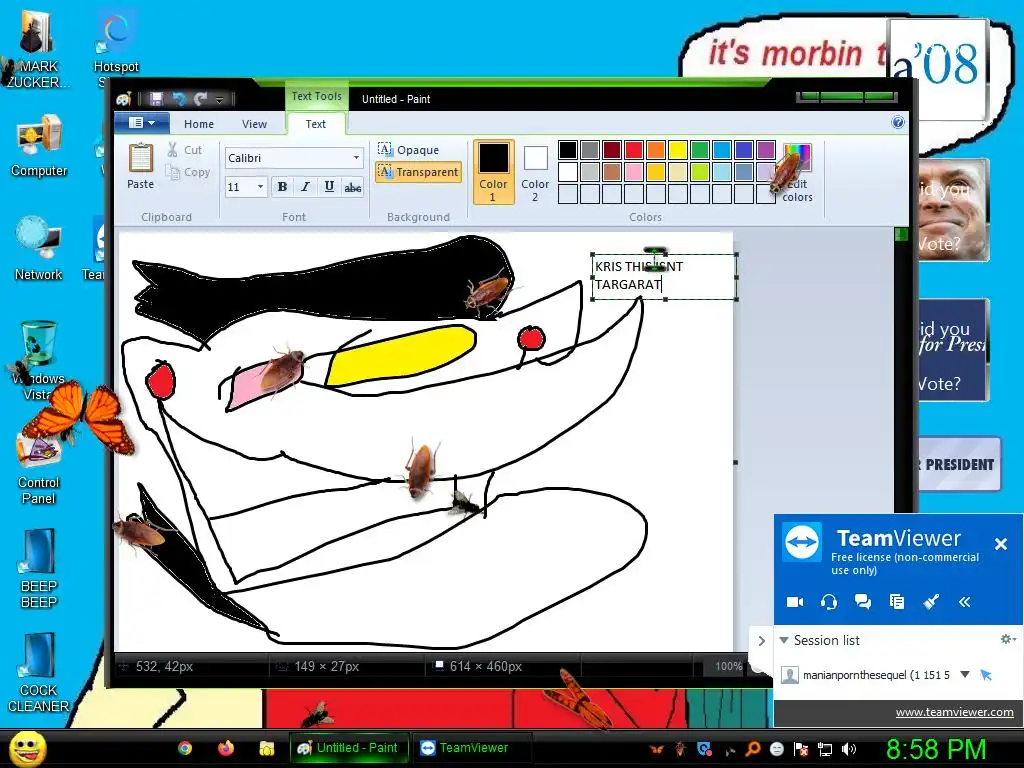The width and height of the screenshot is (1024, 768).
Task: Click the Redo arrow in Paint's title bar
Action: (x=200, y=99)
